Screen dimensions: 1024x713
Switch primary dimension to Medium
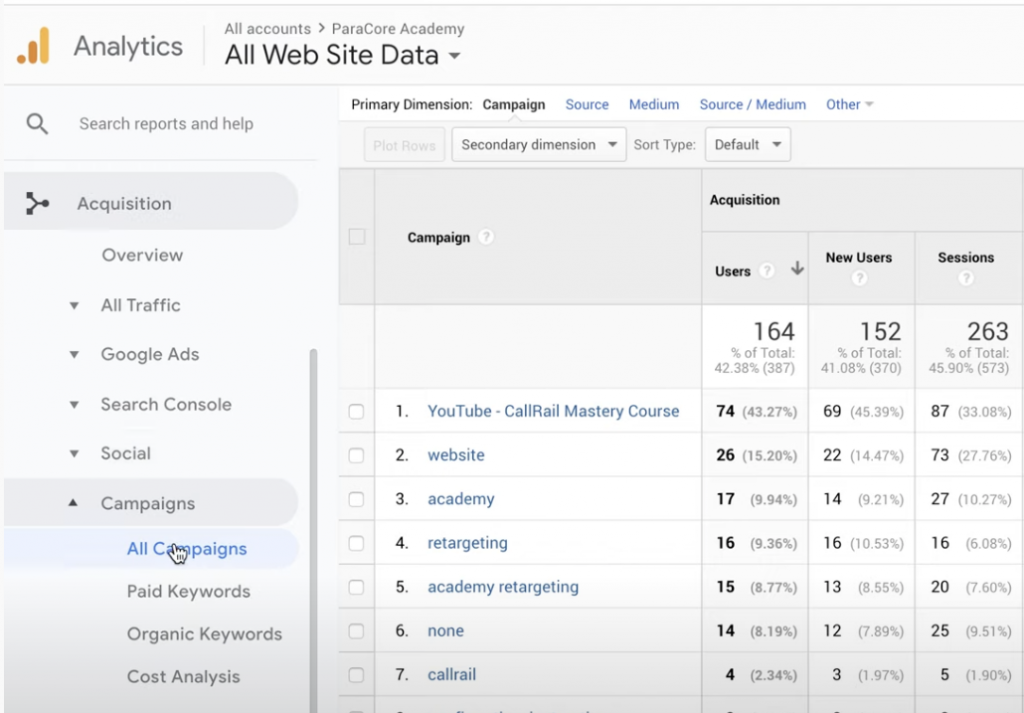click(654, 104)
